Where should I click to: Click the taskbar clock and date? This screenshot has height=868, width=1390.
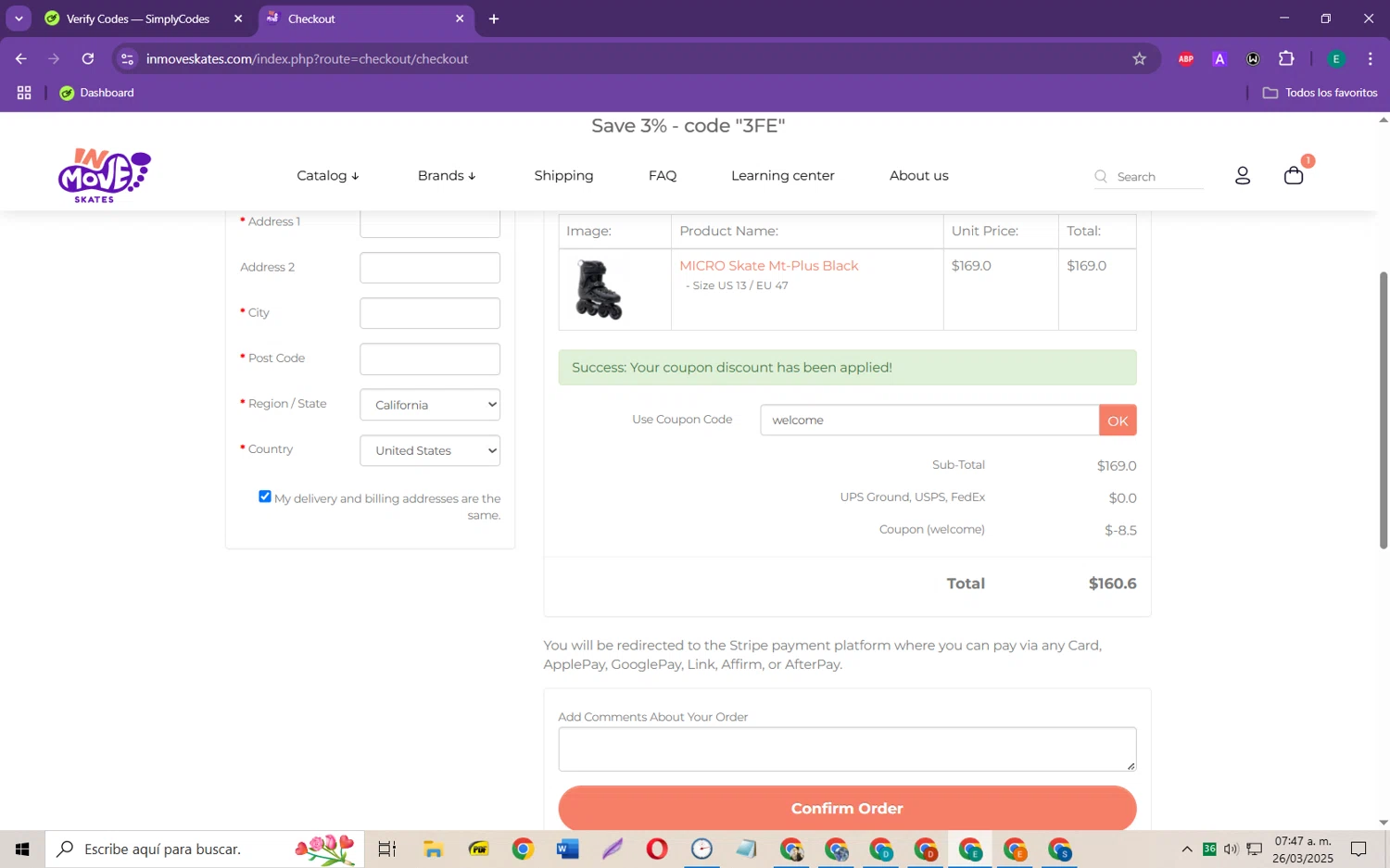(x=1303, y=849)
